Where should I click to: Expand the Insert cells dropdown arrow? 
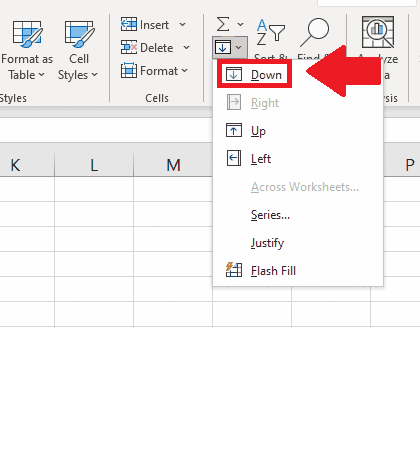point(182,25)
